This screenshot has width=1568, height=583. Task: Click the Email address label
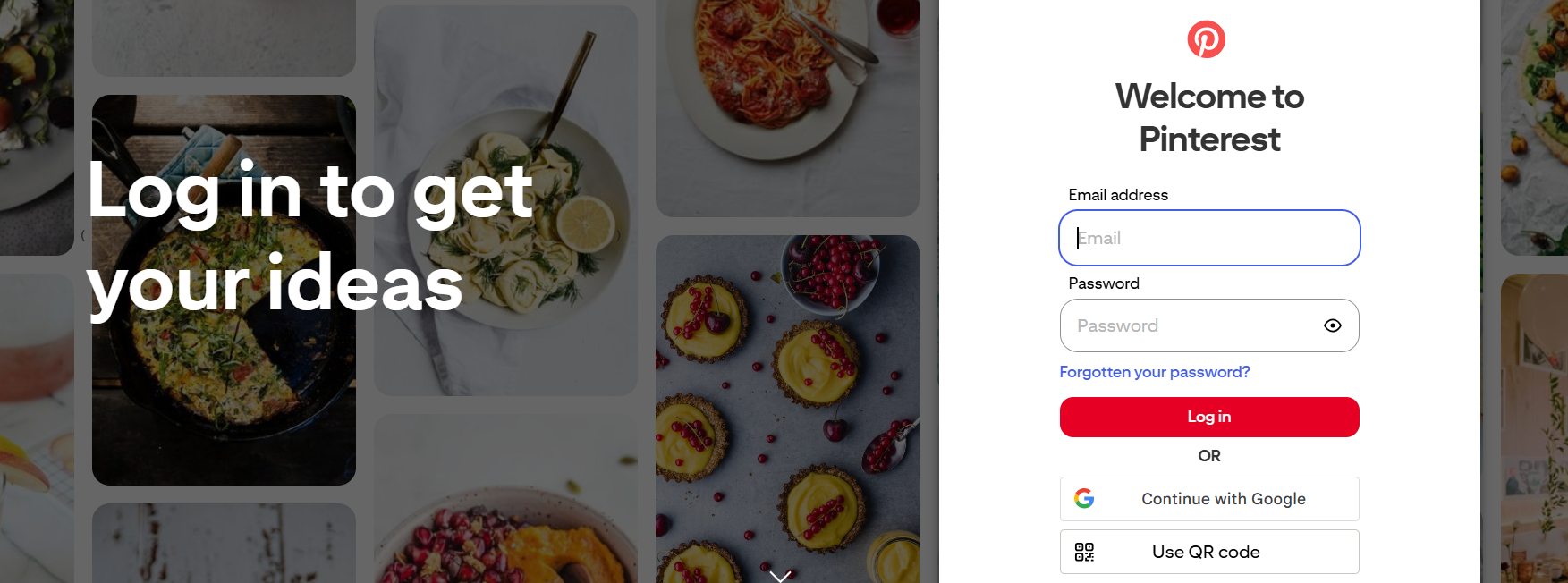pyautogui.click(x=1118, y=195)
